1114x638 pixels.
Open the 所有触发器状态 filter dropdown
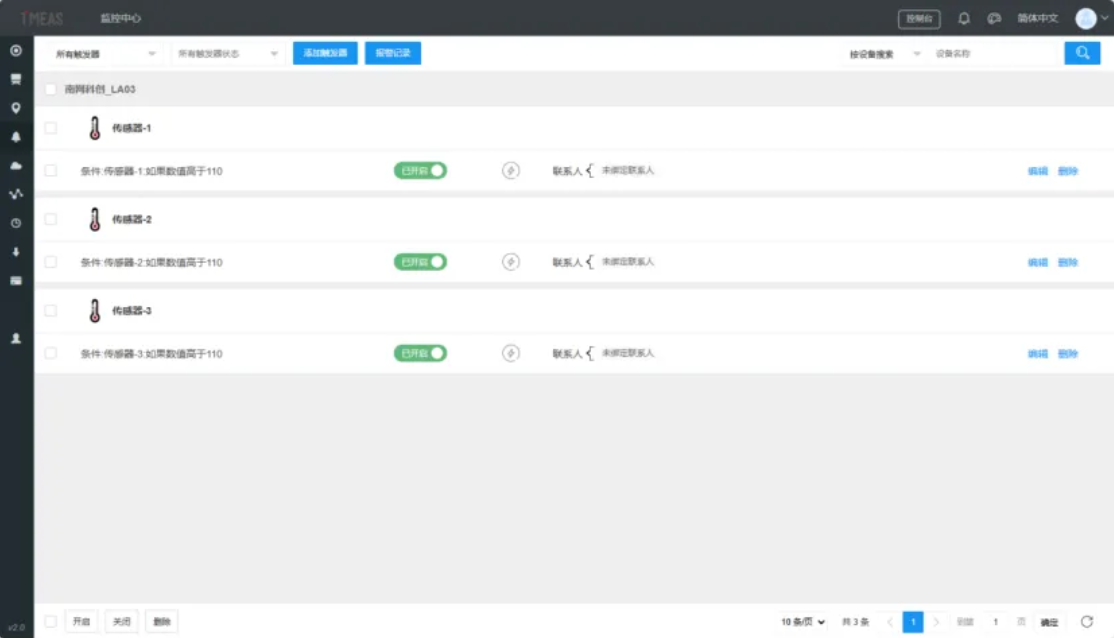click(x=227, y=54)
